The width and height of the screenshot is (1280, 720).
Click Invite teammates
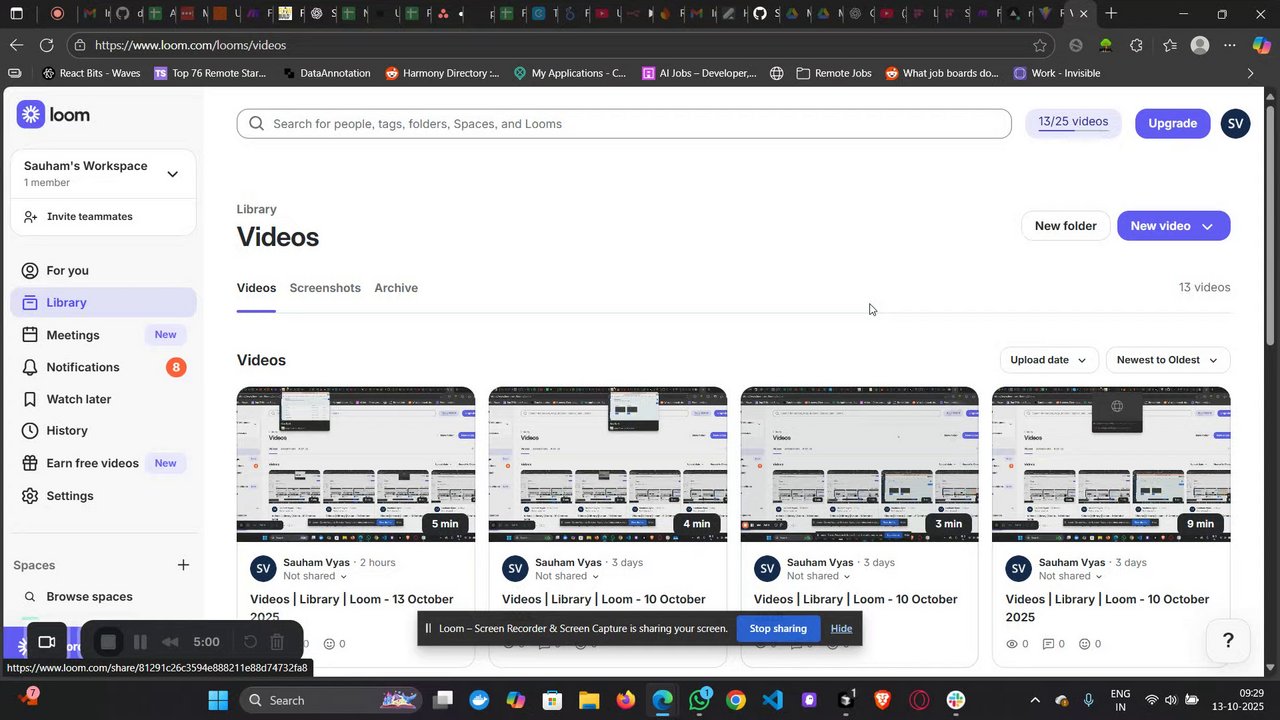pos(89,216)
